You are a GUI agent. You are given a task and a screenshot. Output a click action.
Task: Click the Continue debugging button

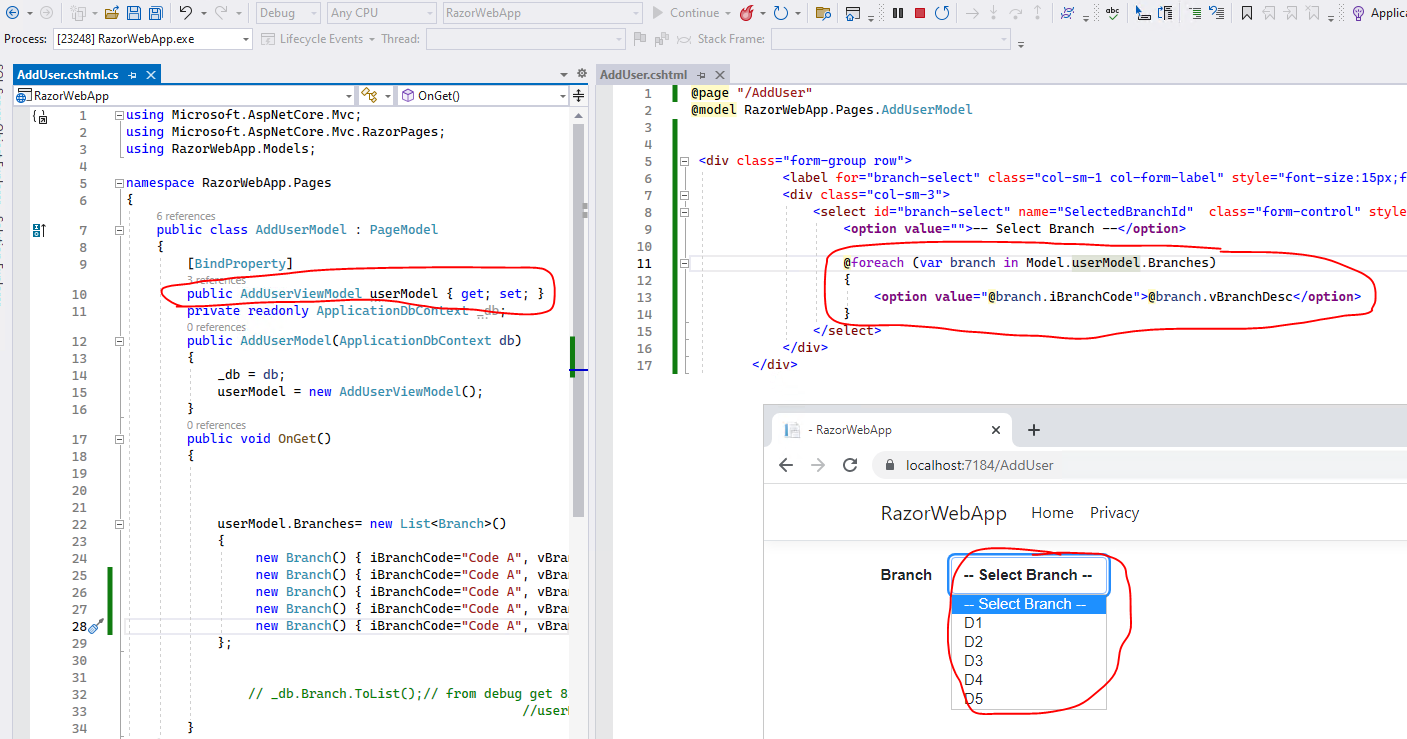click(x=686, y=13)
